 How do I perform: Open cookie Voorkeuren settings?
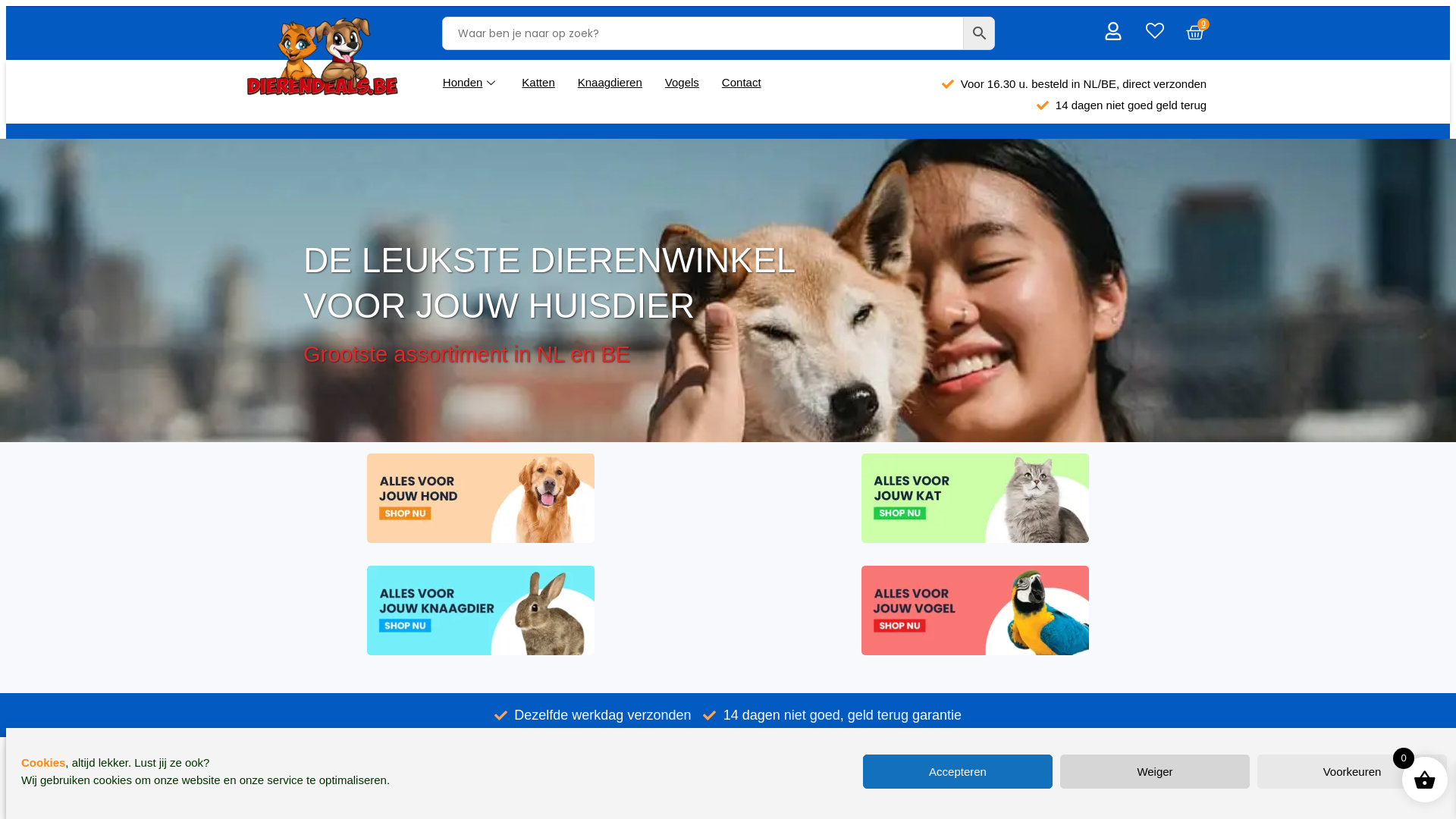tap(1351, 771)
